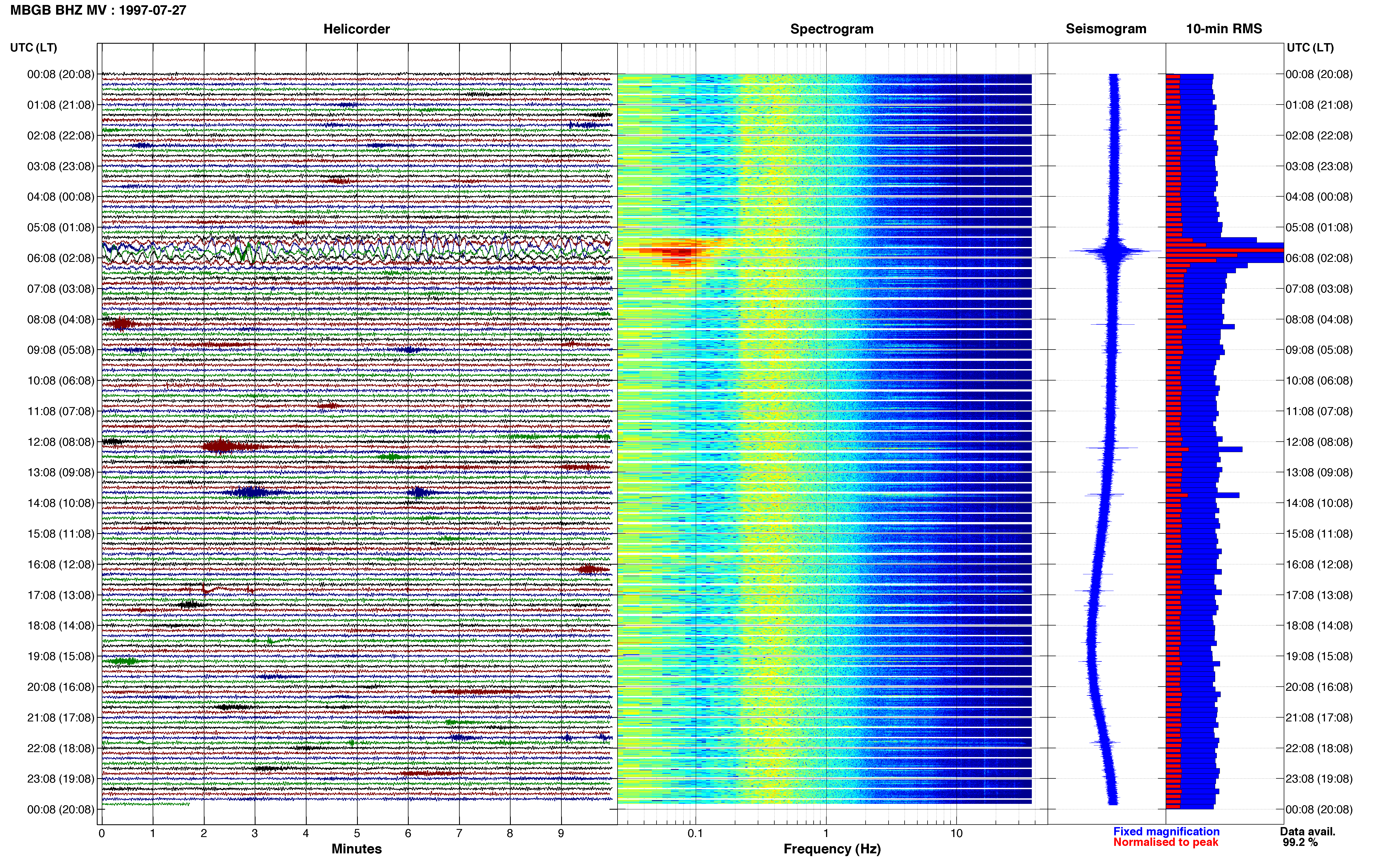
Task: Click the 'Fixed magnification' legend text
Action: (1166, 831)
